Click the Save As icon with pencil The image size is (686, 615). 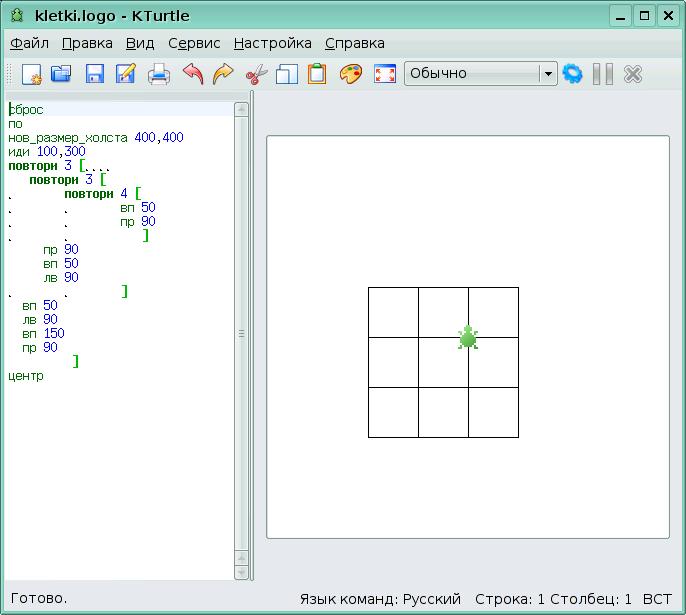pyautogui.click(x=126, y=74)
